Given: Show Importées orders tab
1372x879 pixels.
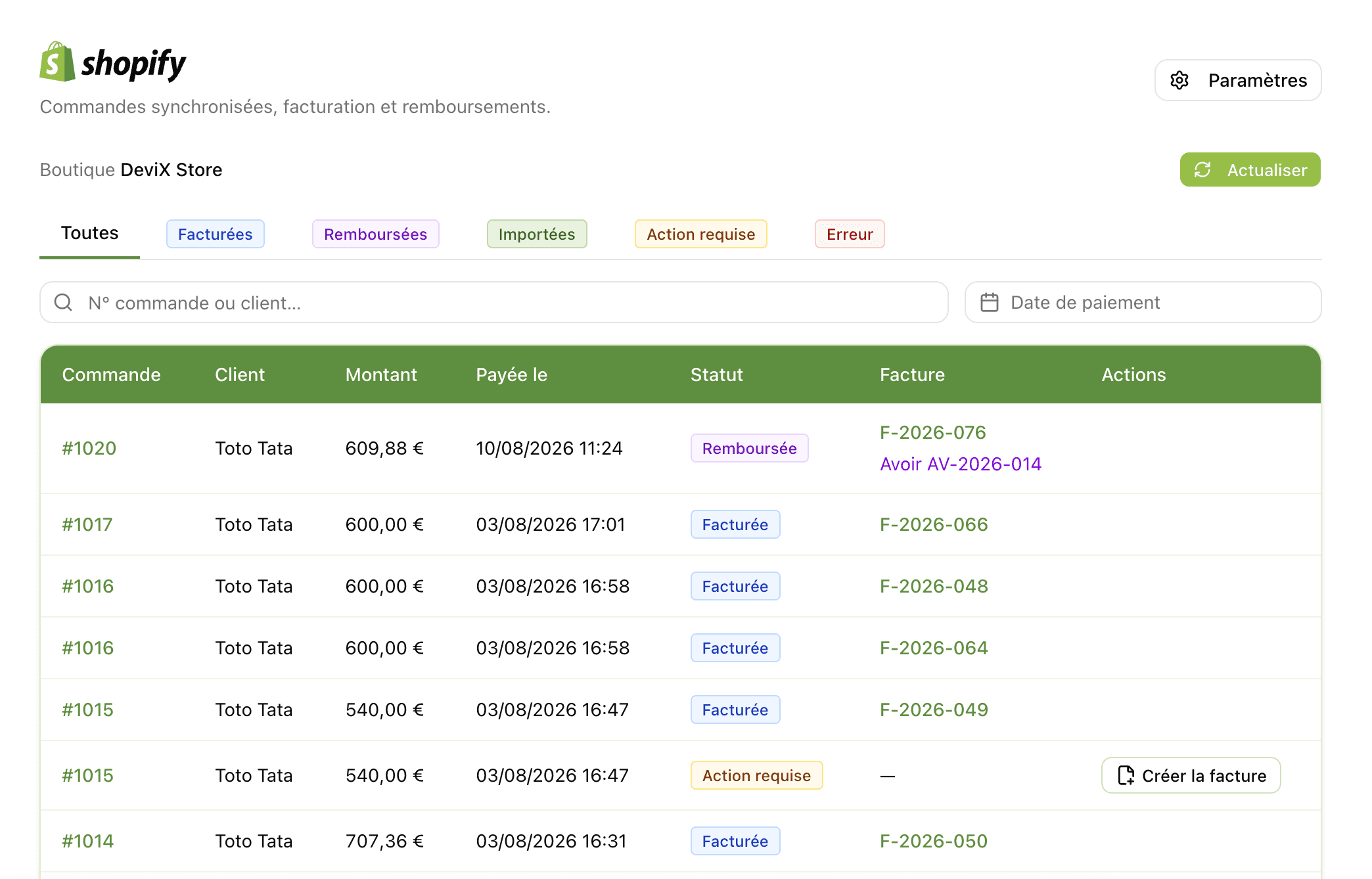Looking at the screenshot, I should (536, 234).
